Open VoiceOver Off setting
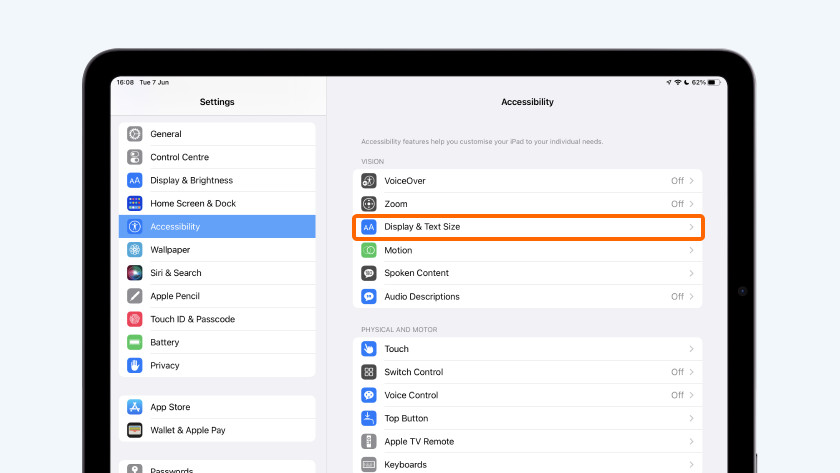The image size is (840, 473). [x=677, y=181]
